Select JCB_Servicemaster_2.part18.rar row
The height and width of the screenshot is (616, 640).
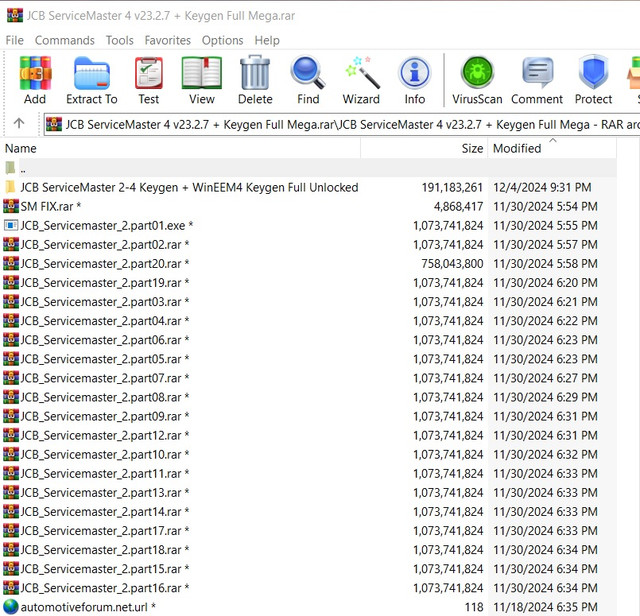coord(308,550)
